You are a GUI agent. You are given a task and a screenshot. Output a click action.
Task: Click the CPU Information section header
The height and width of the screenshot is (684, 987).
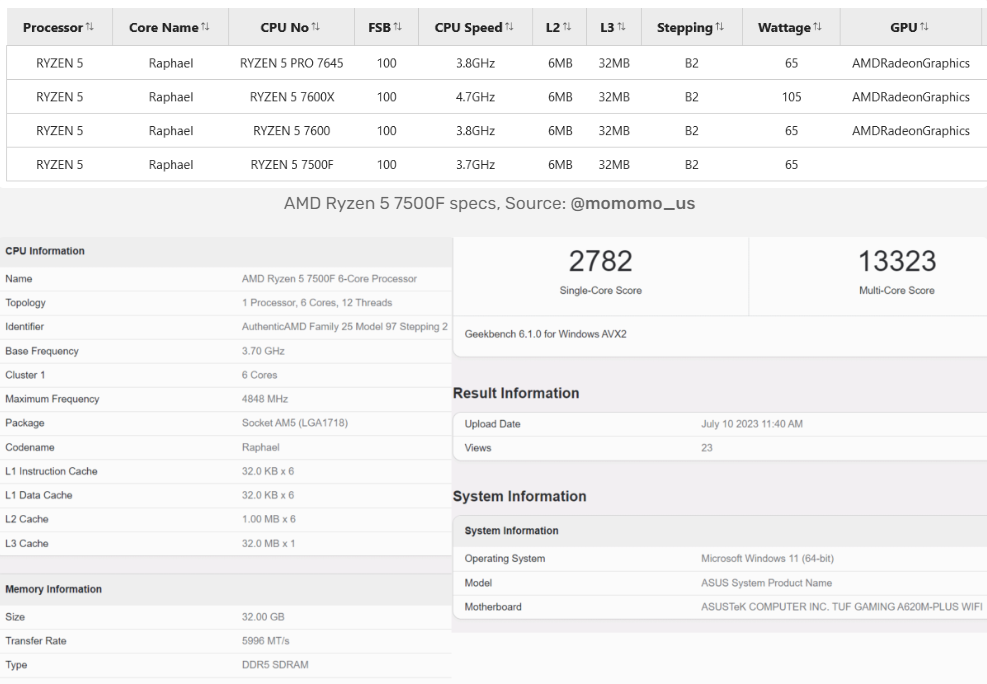(45, 251)
